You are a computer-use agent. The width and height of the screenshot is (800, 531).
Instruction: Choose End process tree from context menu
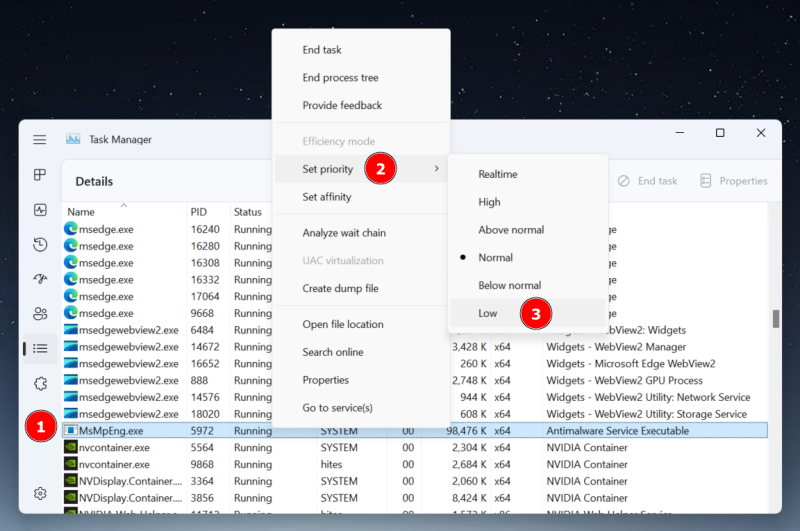coord(340,78)
